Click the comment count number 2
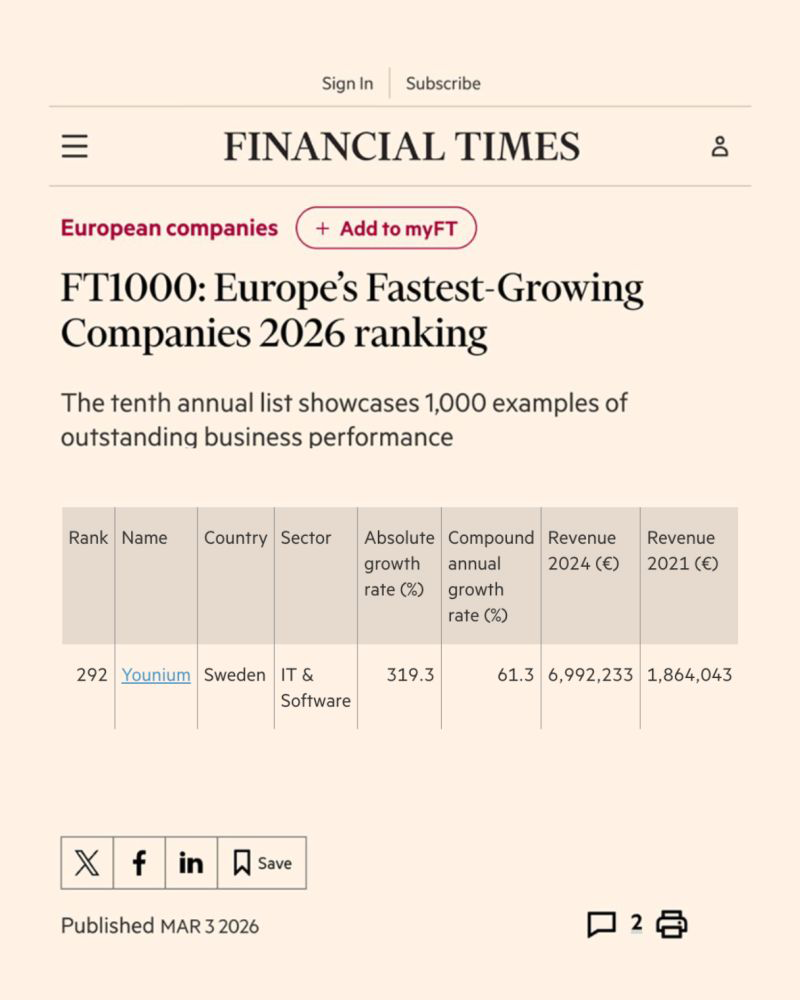This screenshot has width=800, height=1000. click(x=636, y=923)
